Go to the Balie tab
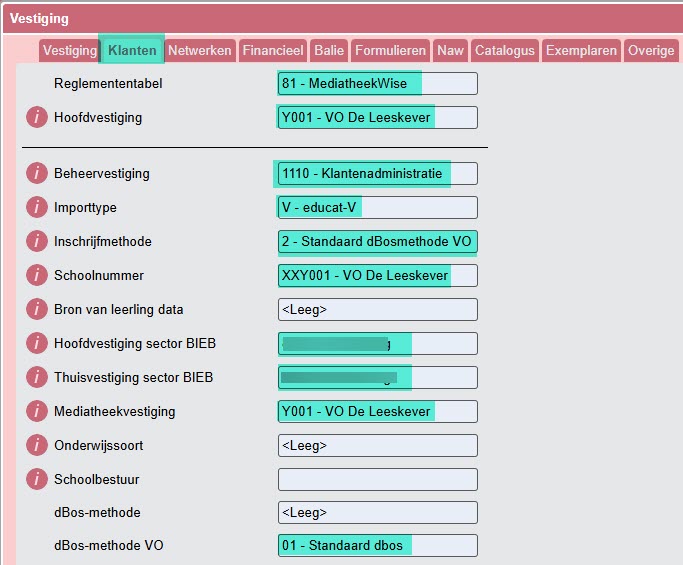The height and width of the screenshot is (565, 683). [x=329, y=51]
